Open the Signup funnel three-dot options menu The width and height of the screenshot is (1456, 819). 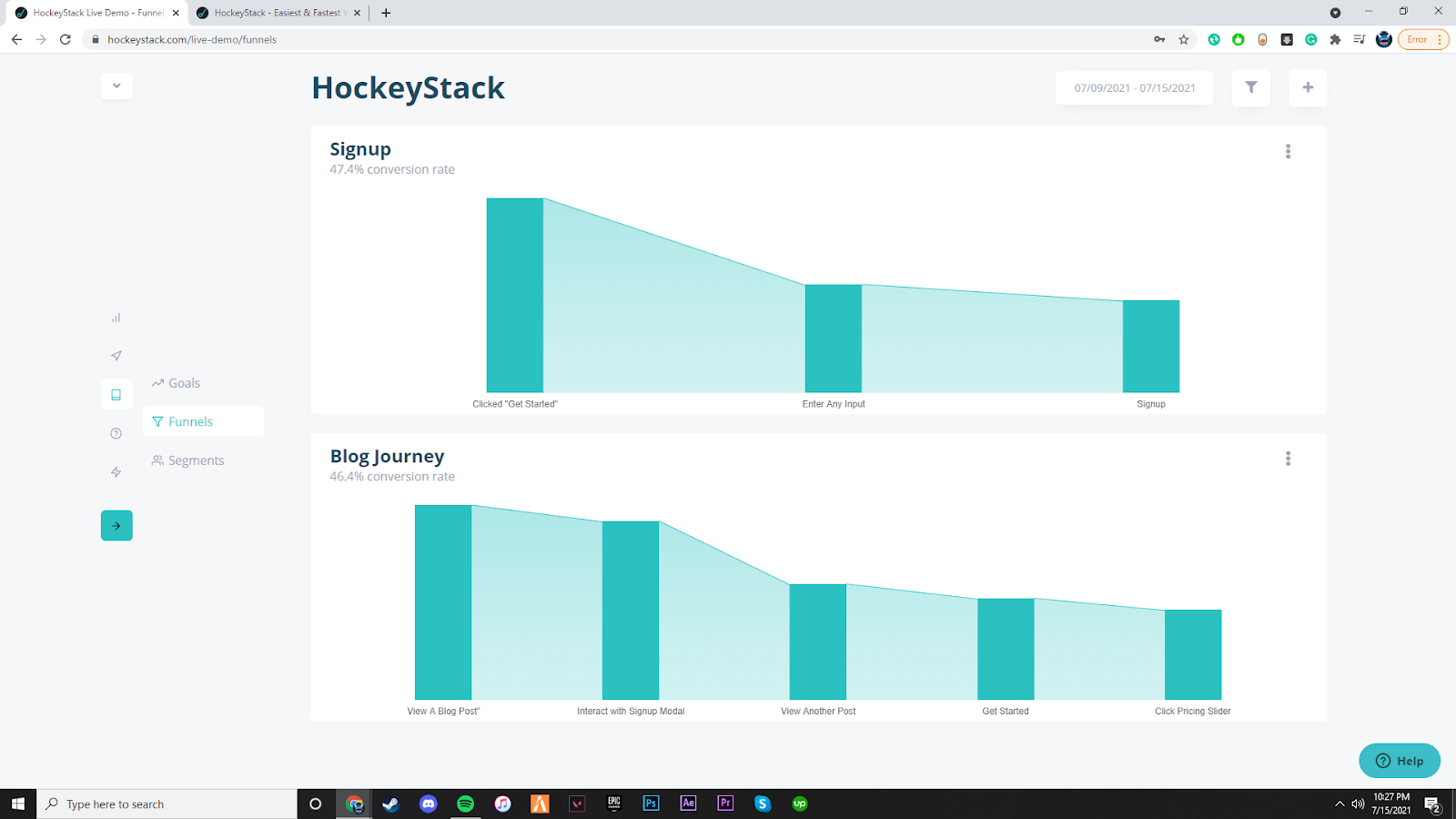coord(1288,151)
